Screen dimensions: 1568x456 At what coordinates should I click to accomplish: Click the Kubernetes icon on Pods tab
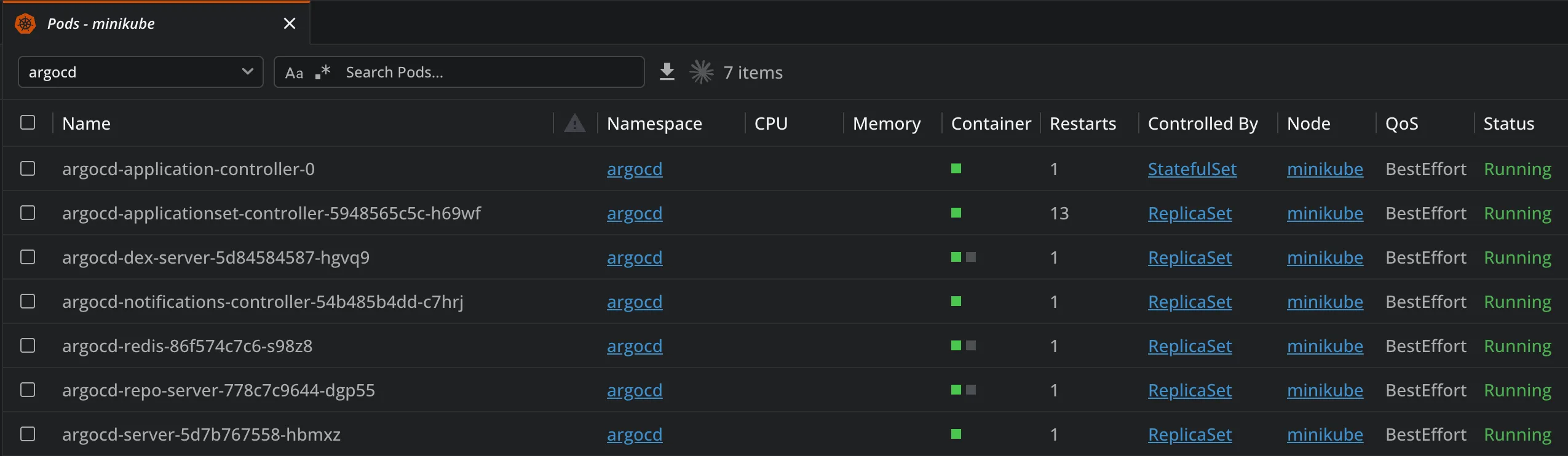pos(25,24)
